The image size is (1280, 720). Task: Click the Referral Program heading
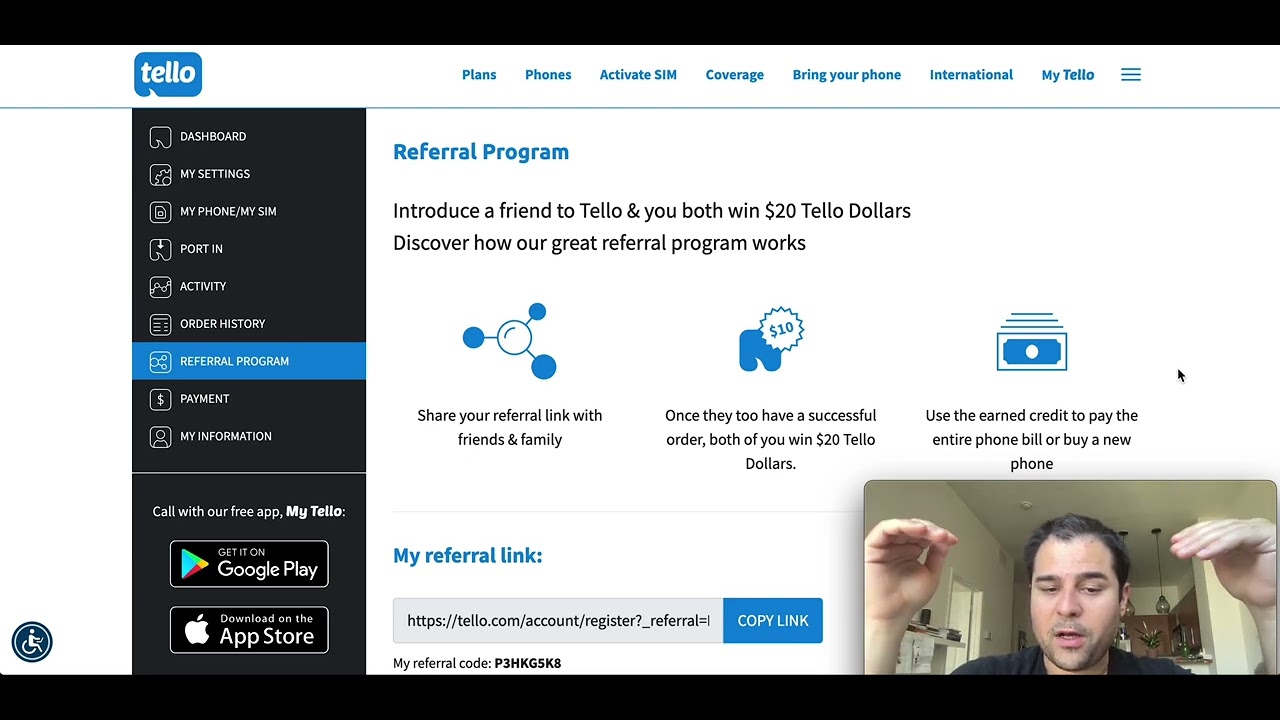481,152
